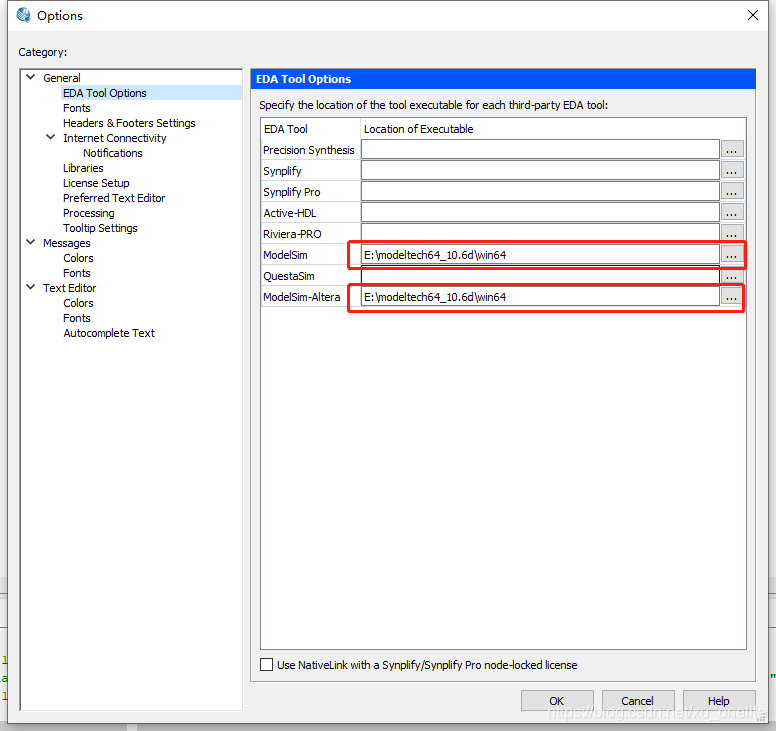Select the Messages category

(67, 243)
